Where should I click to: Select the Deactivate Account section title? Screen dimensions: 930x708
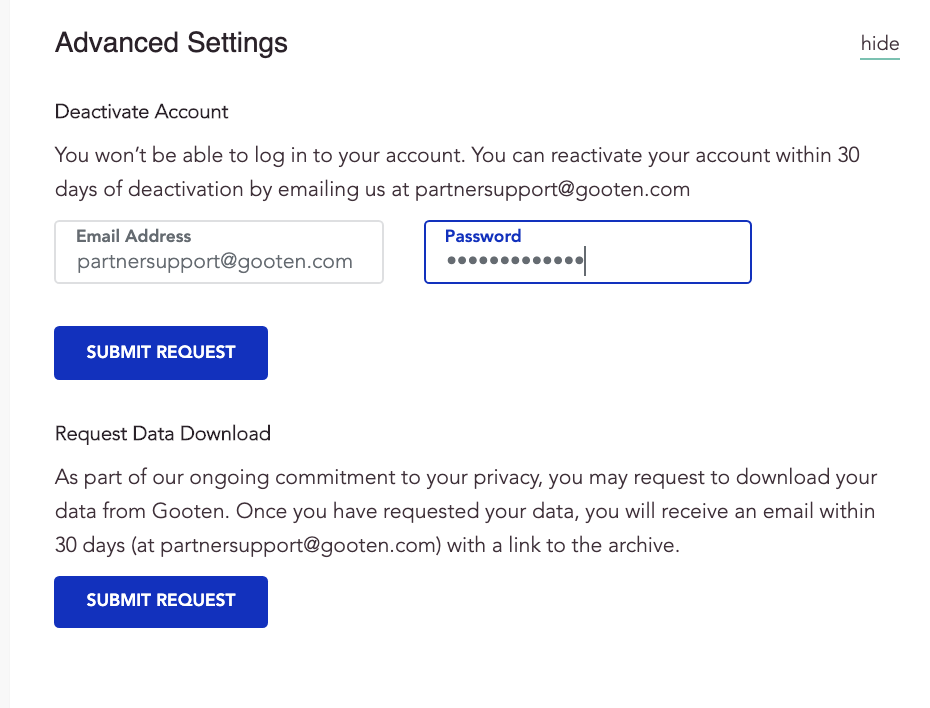[141, 111]
